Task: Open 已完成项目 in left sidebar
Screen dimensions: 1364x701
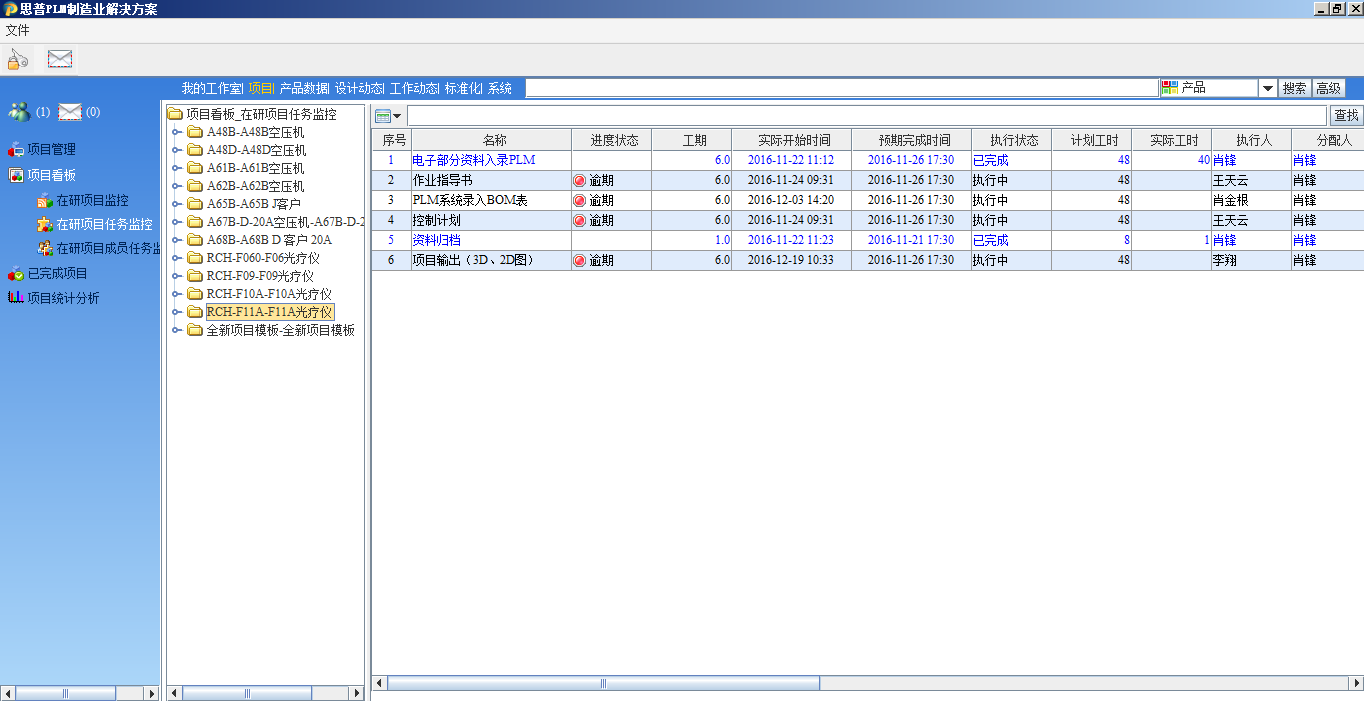Action: [x=56, y=274]
